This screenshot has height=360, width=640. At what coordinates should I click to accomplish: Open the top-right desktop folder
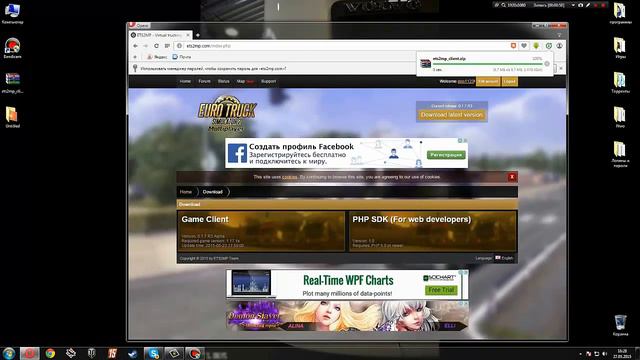pyautogui.click(x=620, y=13)
